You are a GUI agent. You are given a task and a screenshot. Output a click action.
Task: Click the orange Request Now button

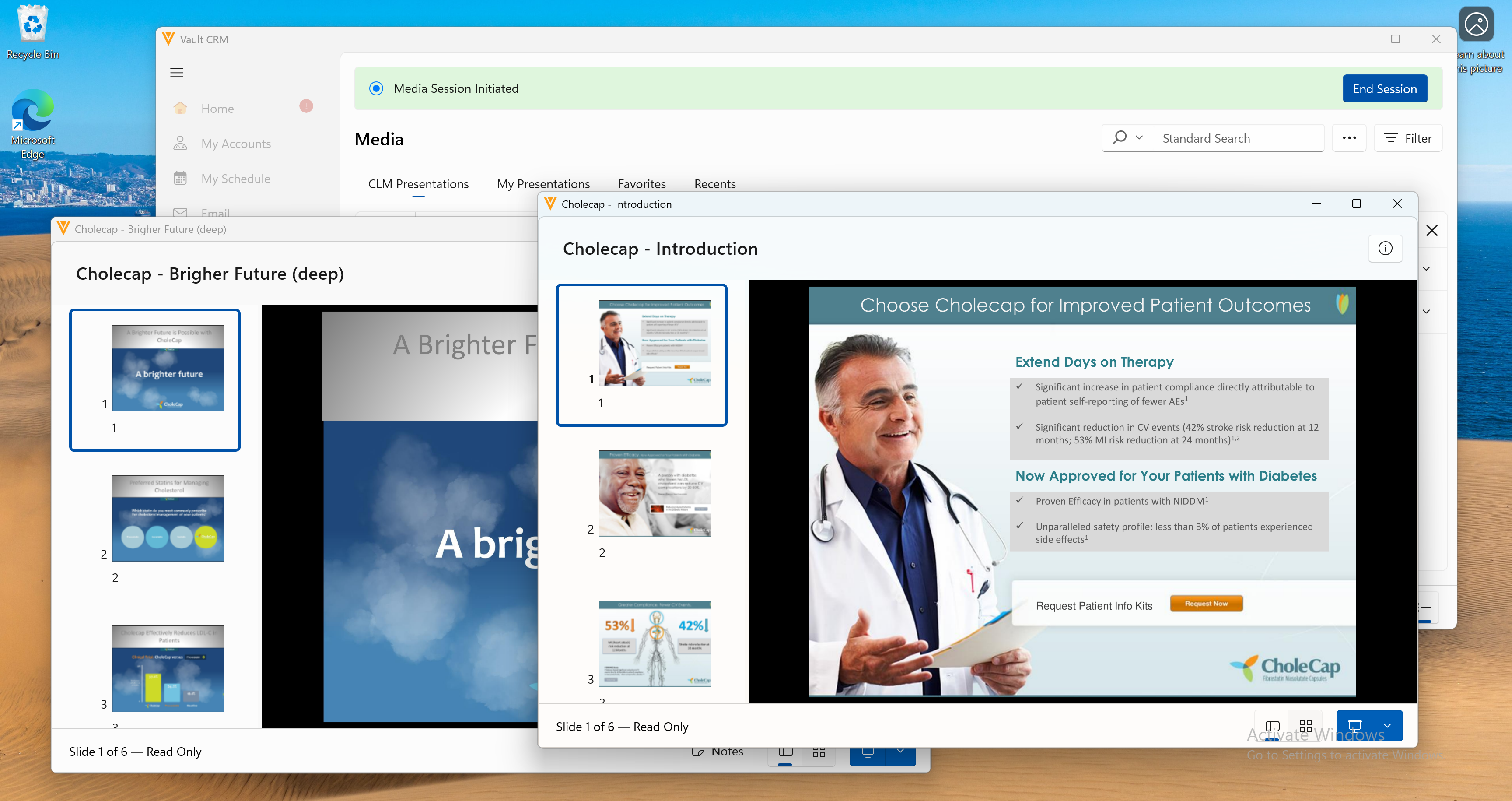click(1206, 604)
